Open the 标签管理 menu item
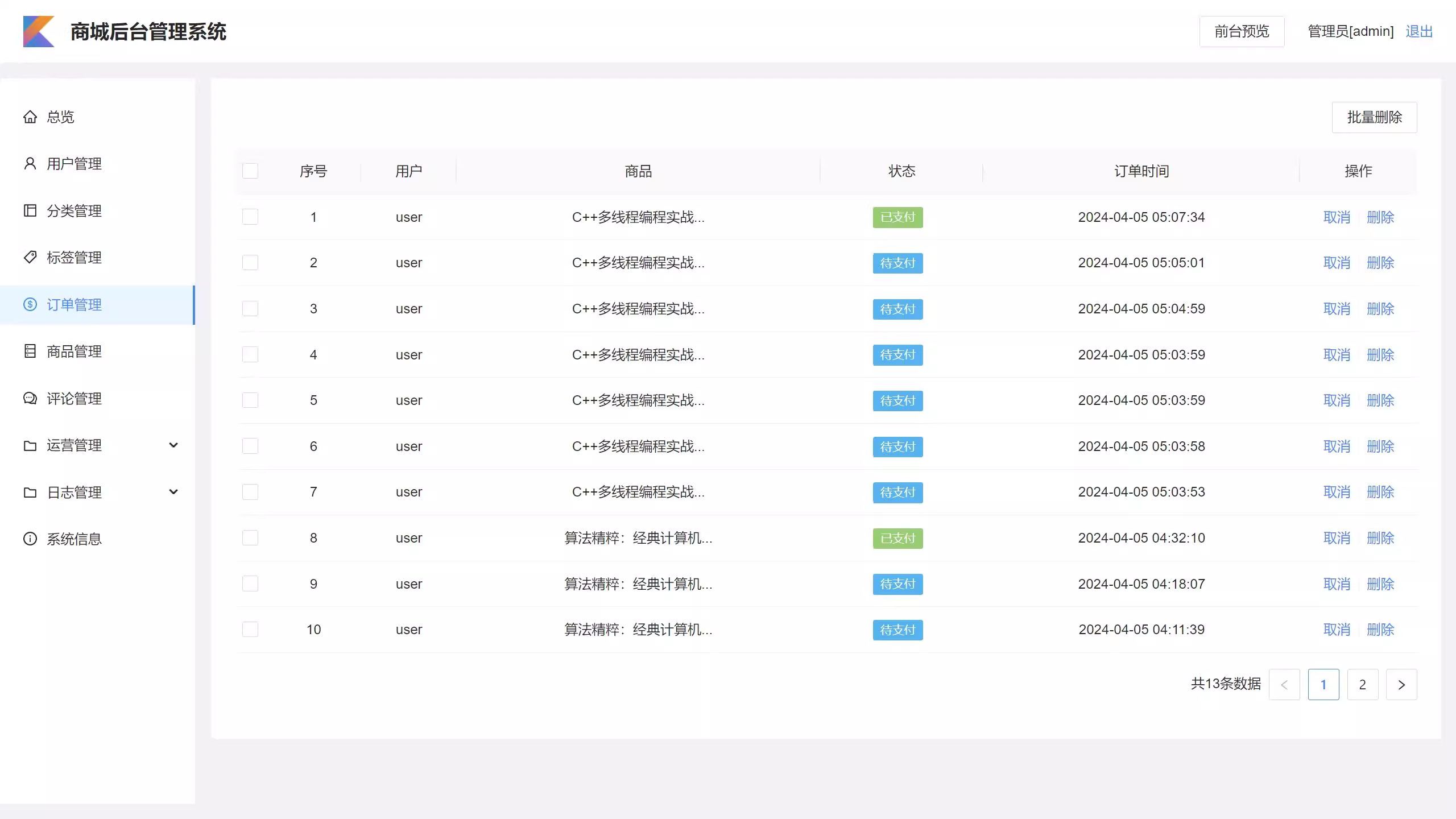 (x=97, y=257)
